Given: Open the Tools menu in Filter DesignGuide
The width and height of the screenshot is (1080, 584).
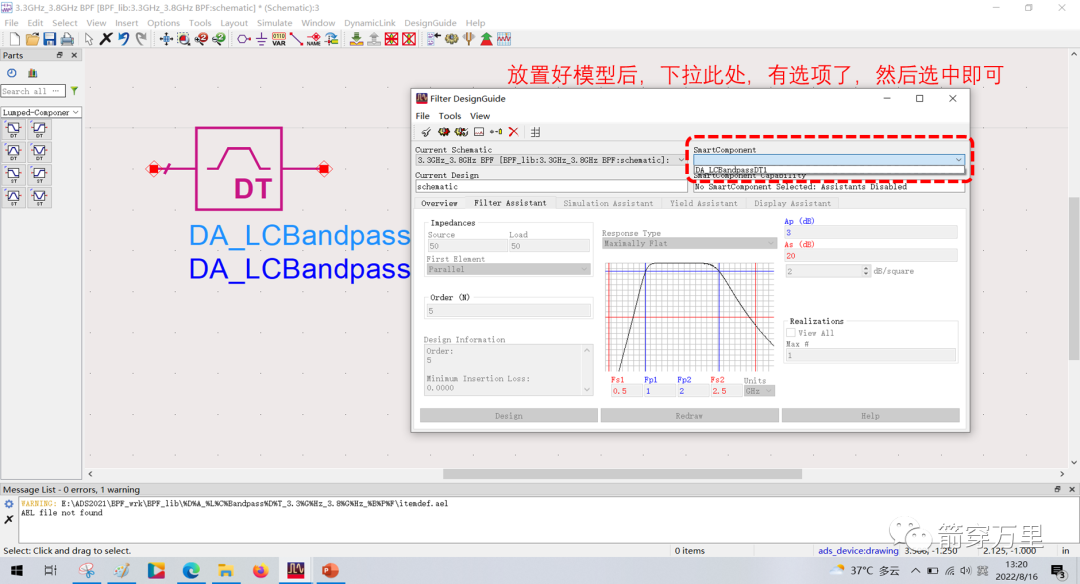Looking at the screenshot, I should pos(450,116).
